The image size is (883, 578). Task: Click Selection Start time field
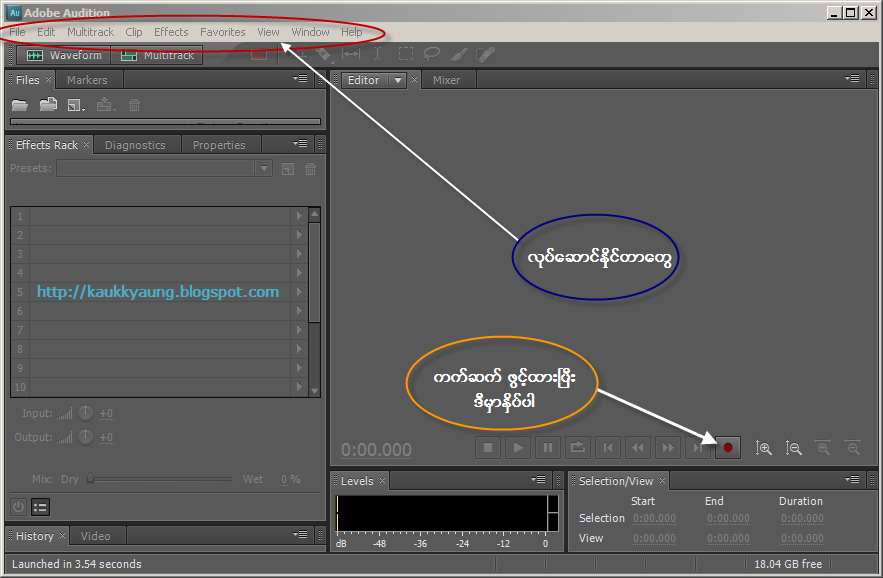[654, 518]
